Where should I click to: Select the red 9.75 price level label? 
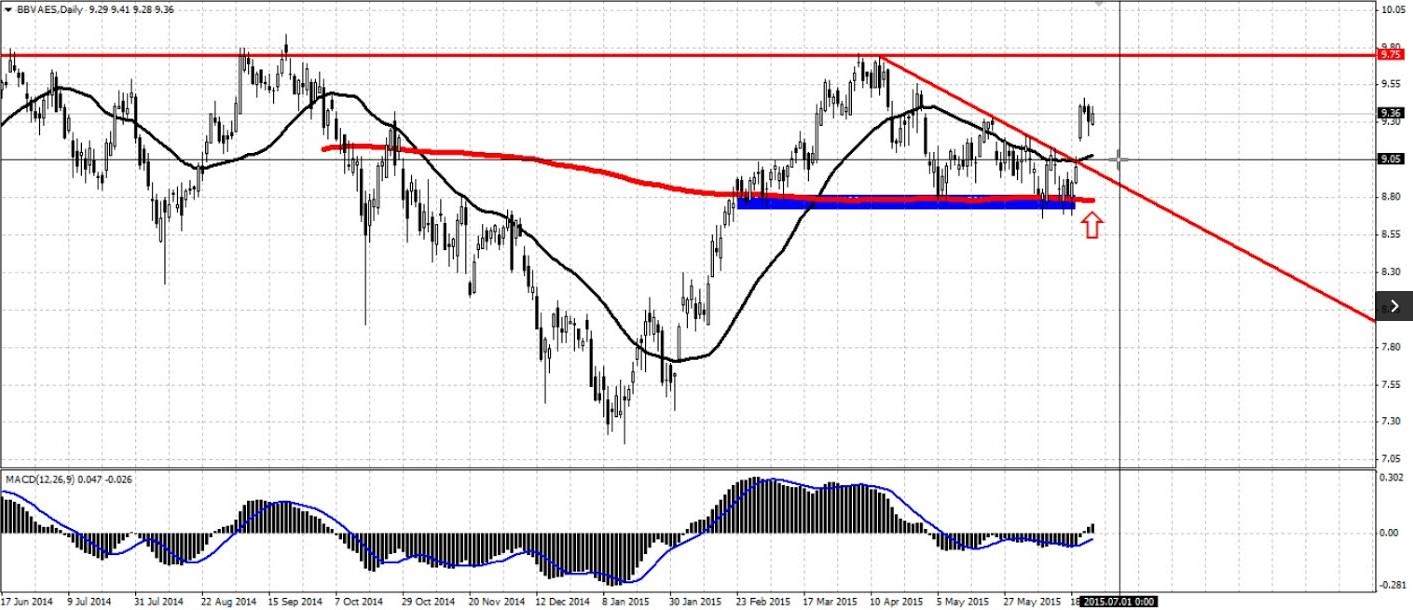(1391, 55)
